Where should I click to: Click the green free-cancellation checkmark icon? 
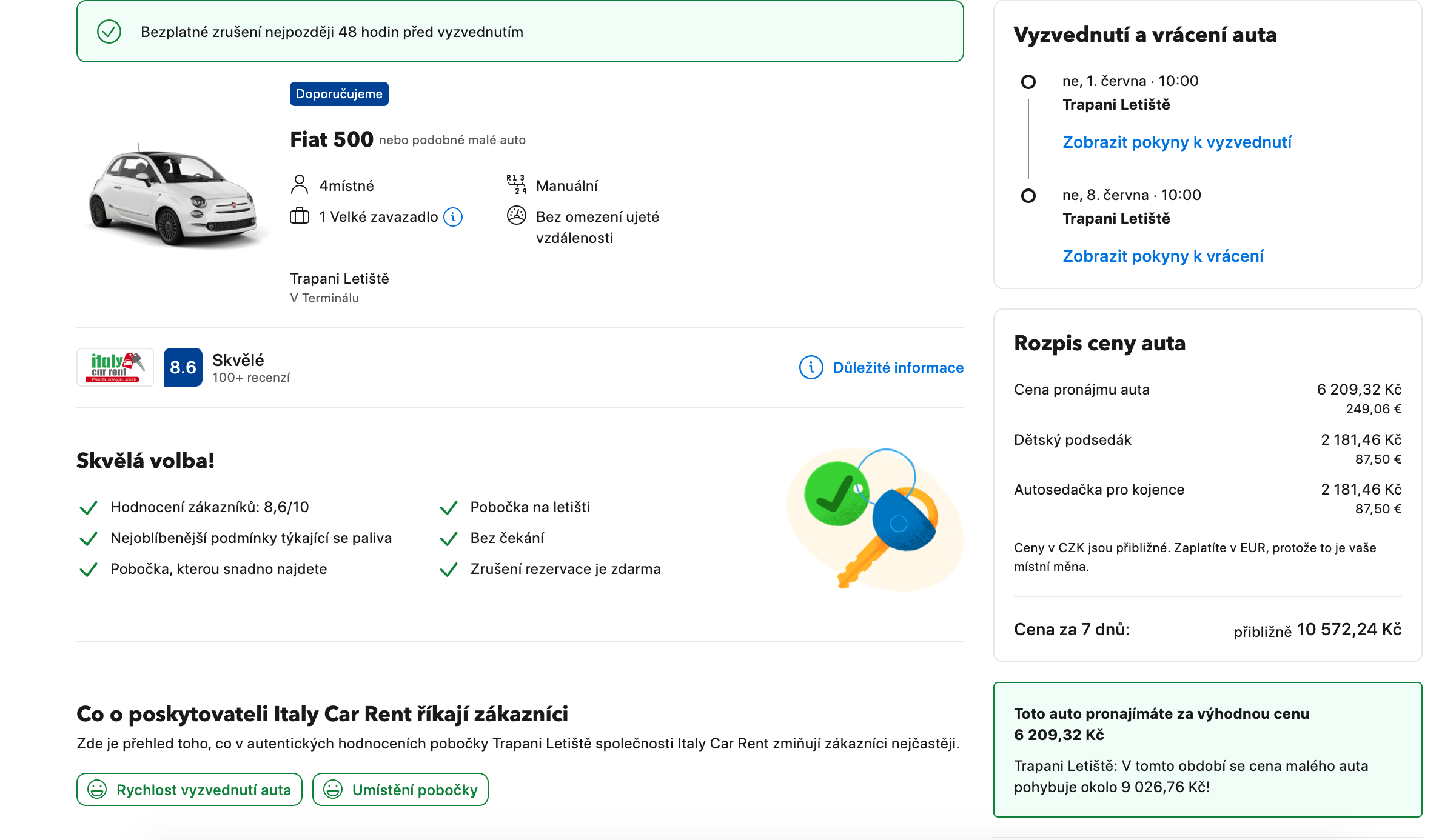pyautogui.click(x=109, y=32)
